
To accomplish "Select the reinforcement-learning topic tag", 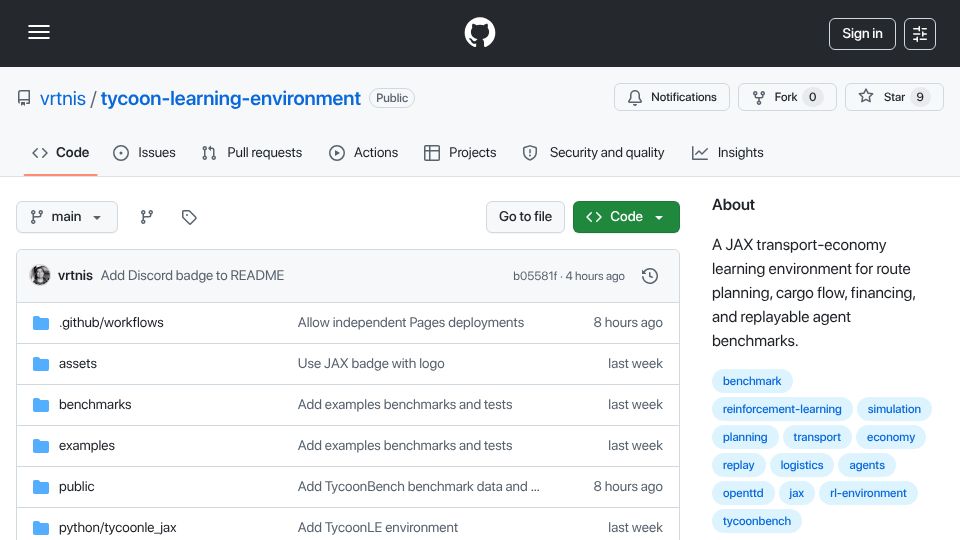I will tap(782, 409).
